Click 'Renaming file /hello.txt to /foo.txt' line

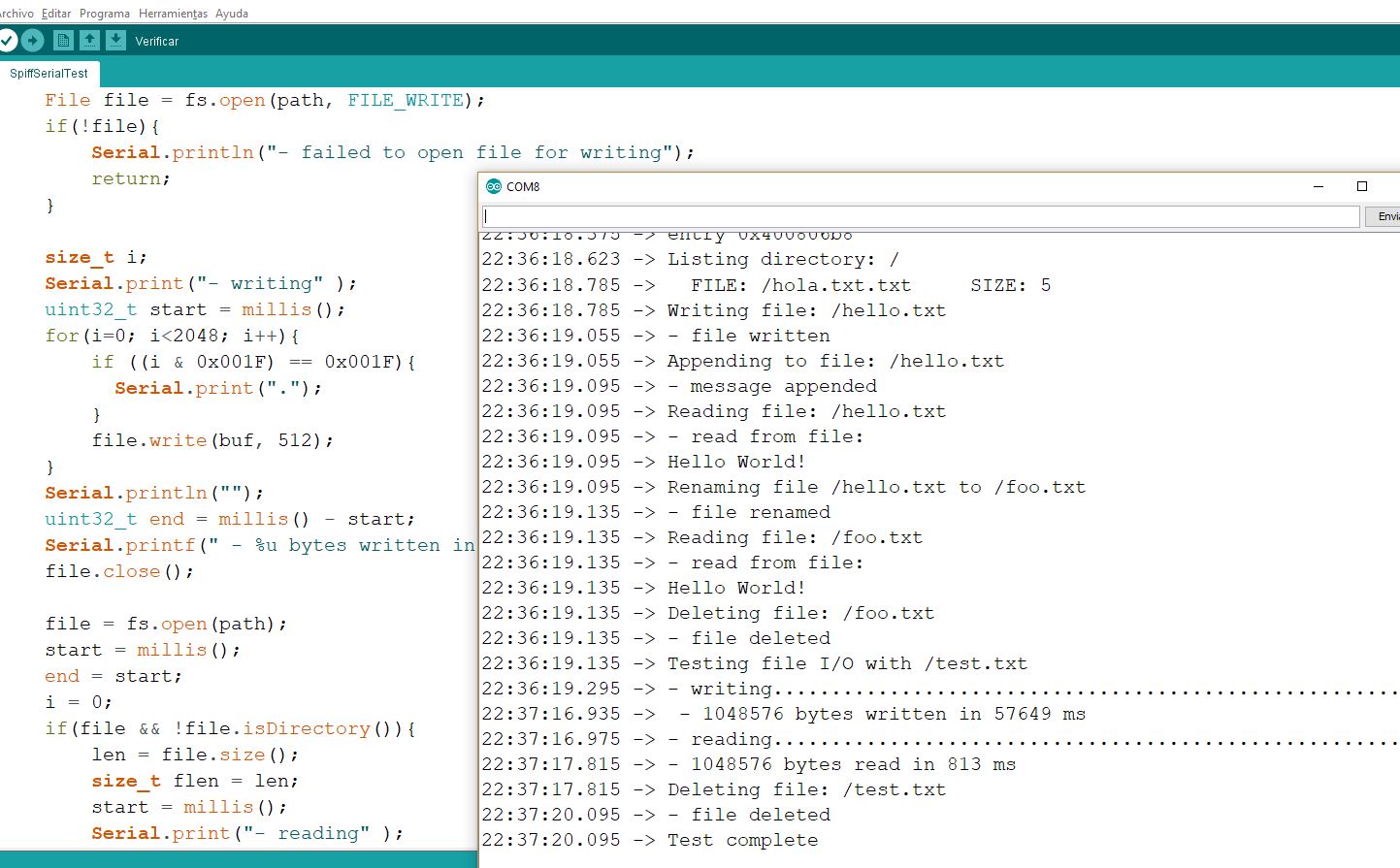click(876, 487)
